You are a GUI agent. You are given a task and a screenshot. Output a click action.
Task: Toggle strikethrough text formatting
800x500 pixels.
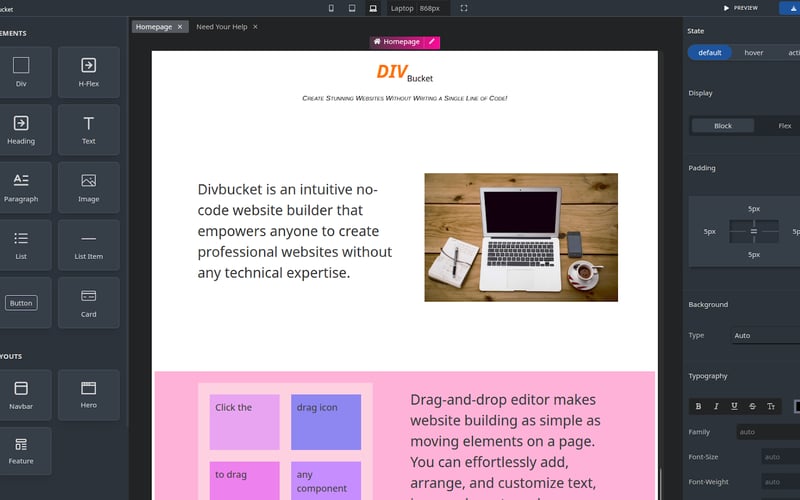[753, 406]
